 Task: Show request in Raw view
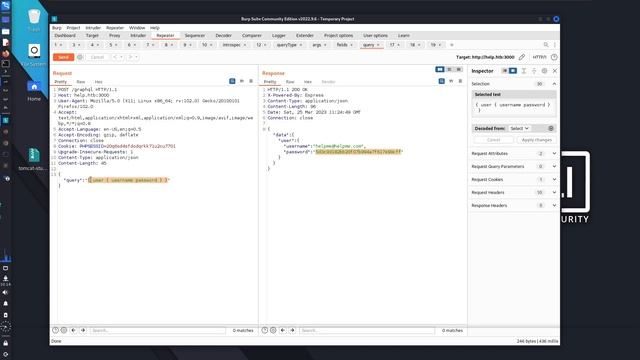81,82
